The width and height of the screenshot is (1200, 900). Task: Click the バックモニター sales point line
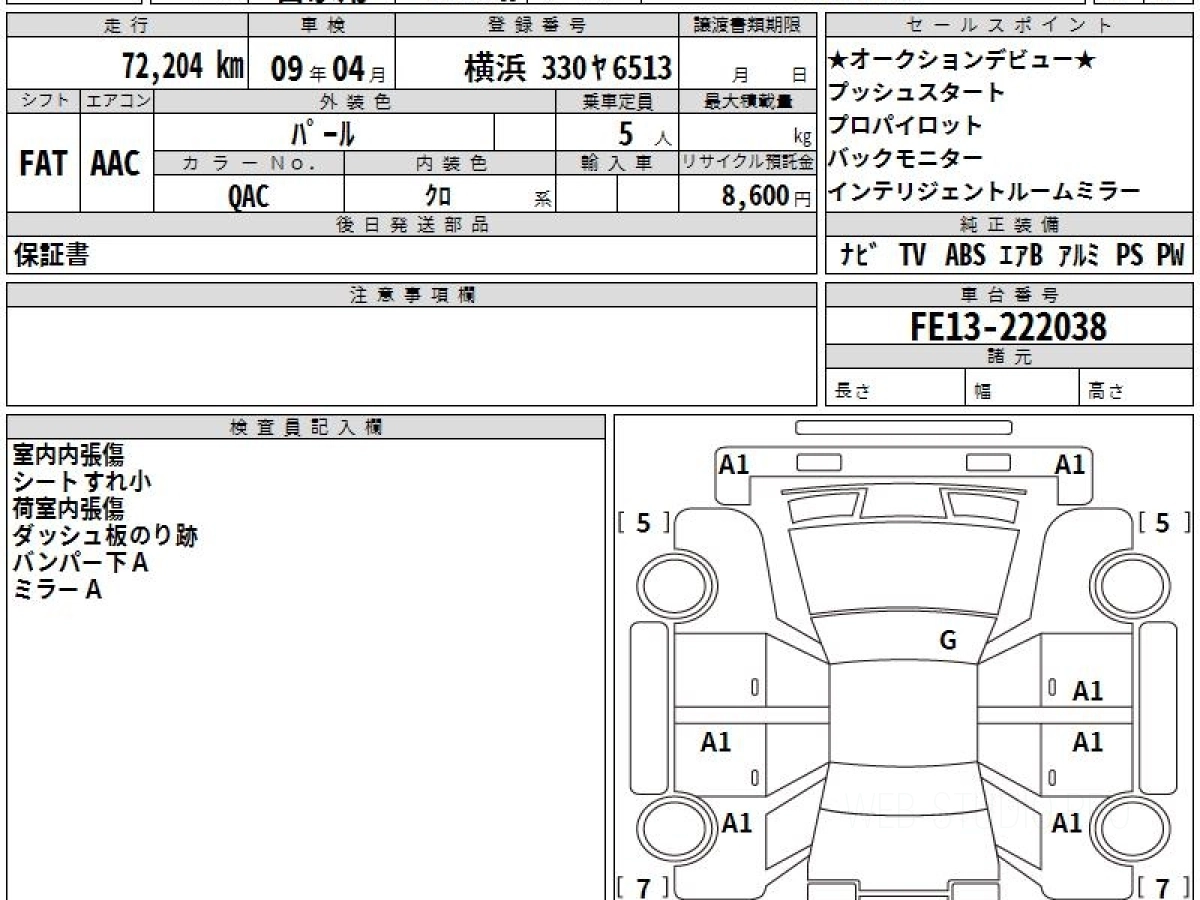click(x=906, y=158)
